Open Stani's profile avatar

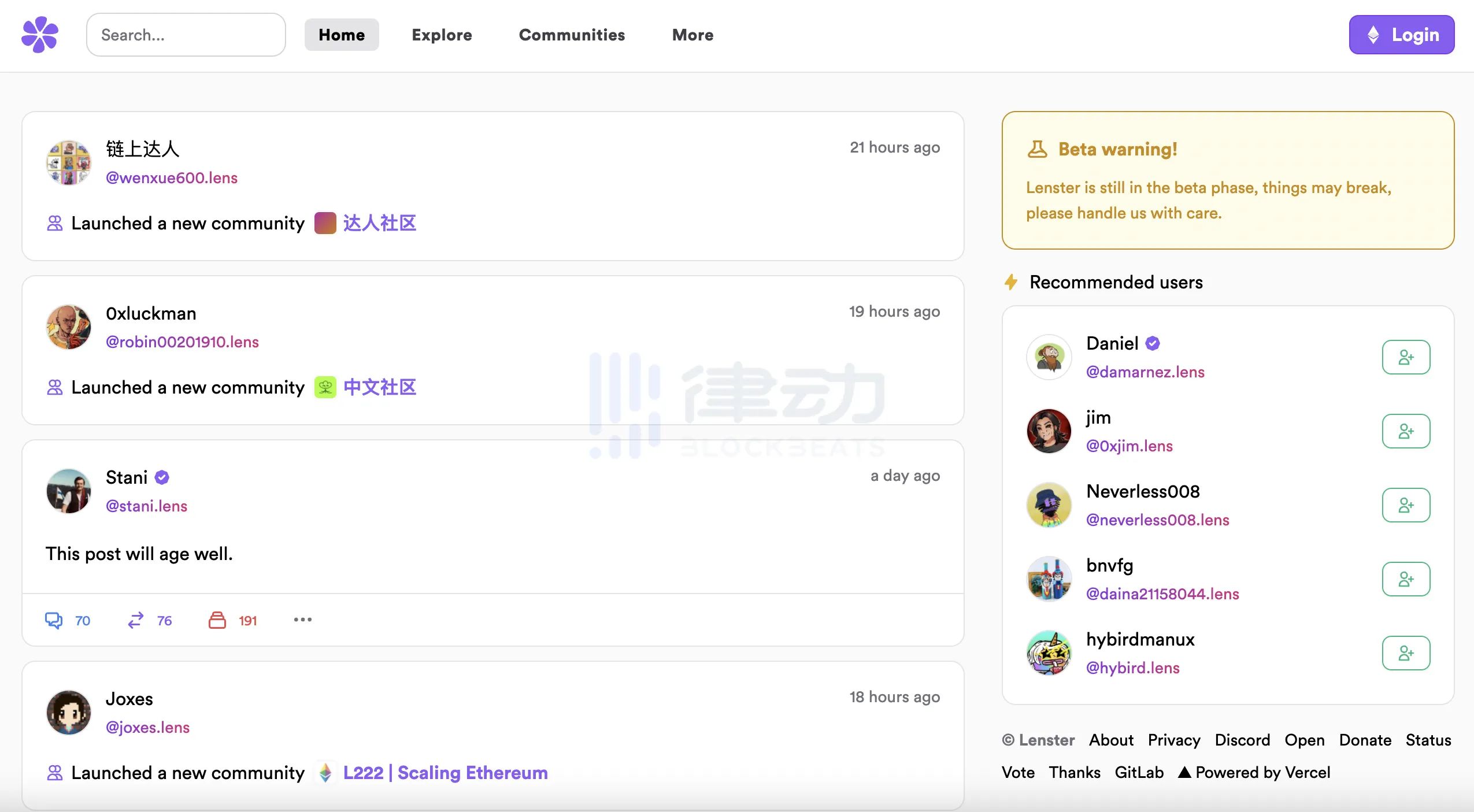click(x=69, y=491)
